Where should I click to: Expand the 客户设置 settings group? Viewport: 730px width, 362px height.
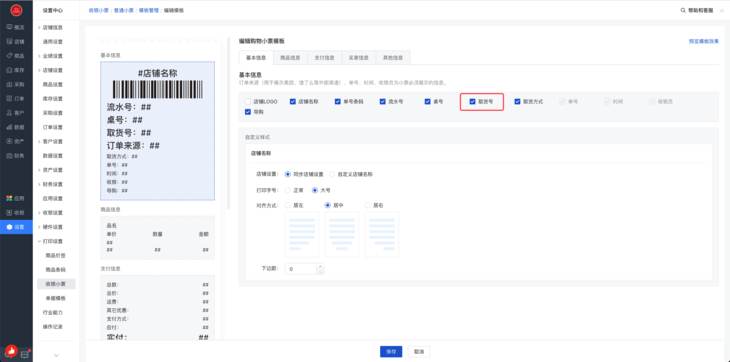[x=51, y=141]
